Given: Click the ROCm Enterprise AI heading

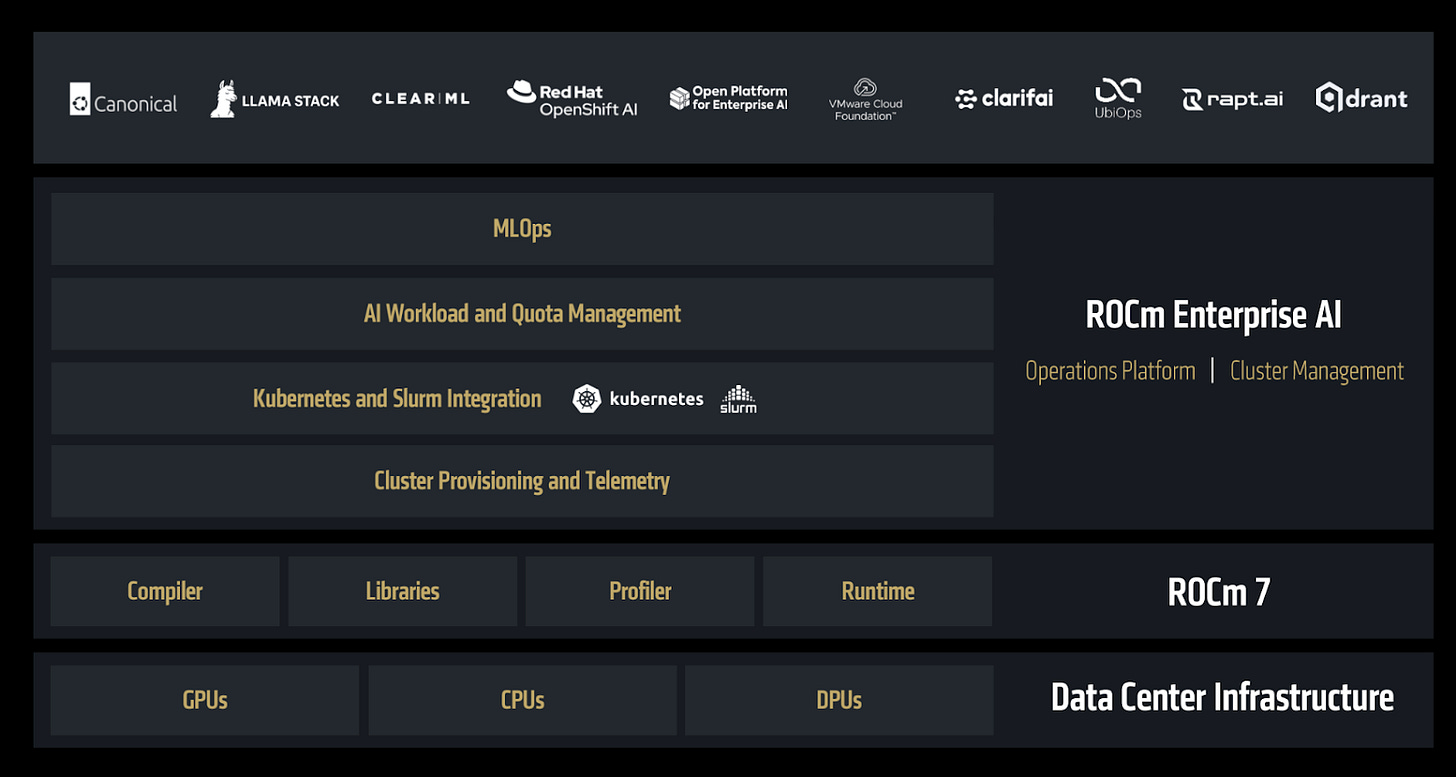Looking at the screenshot, I should pos(1213,315).
